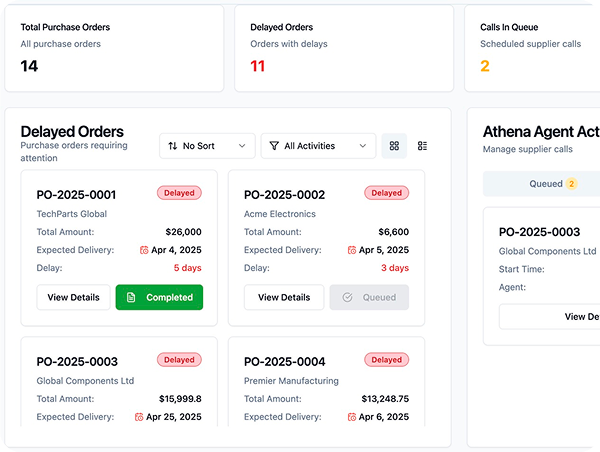Click View Details for PO-2025-0002
Screen dimensions: 600x452
[284, 297]
